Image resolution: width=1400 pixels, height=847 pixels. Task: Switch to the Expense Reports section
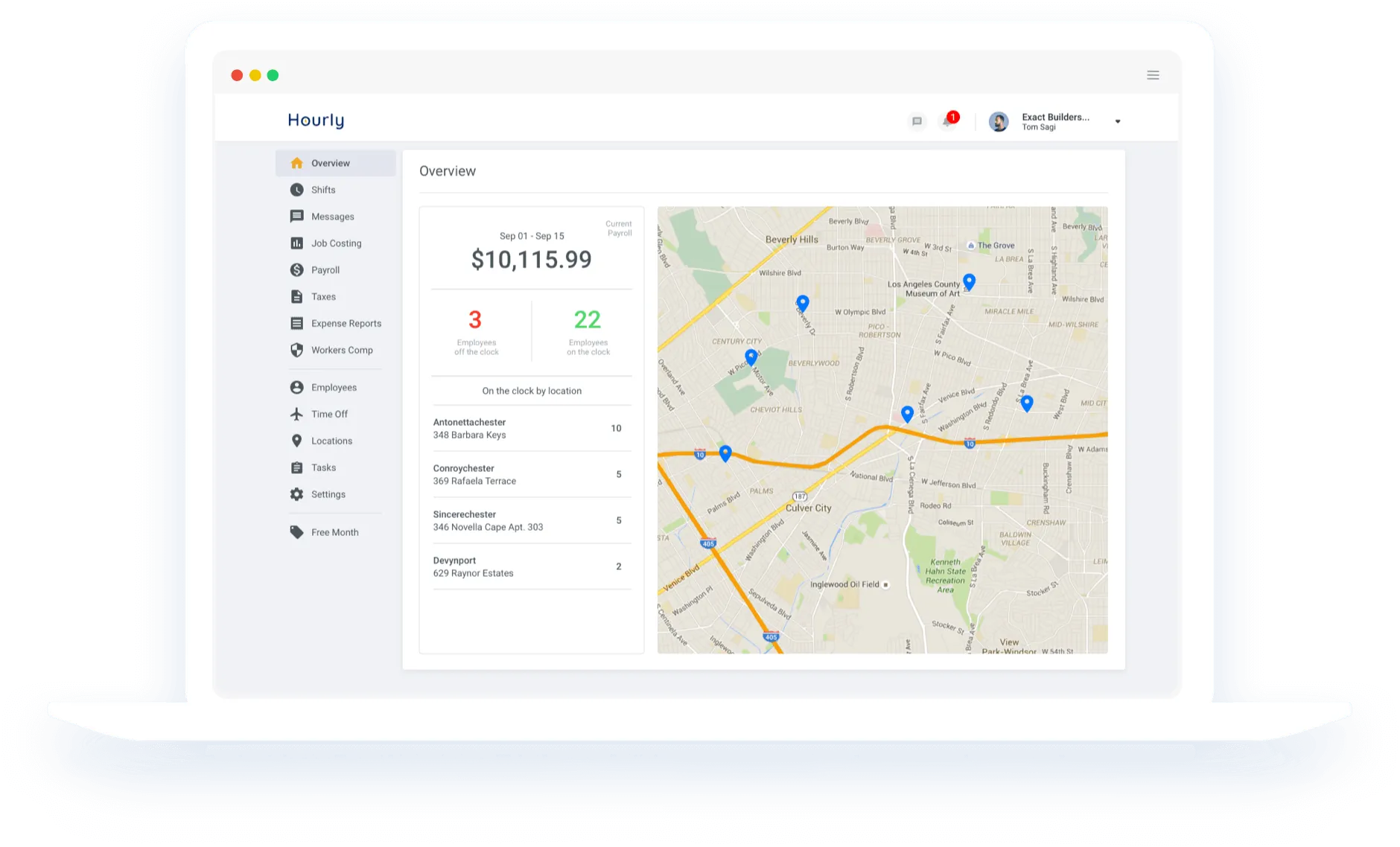coord(346,323)
